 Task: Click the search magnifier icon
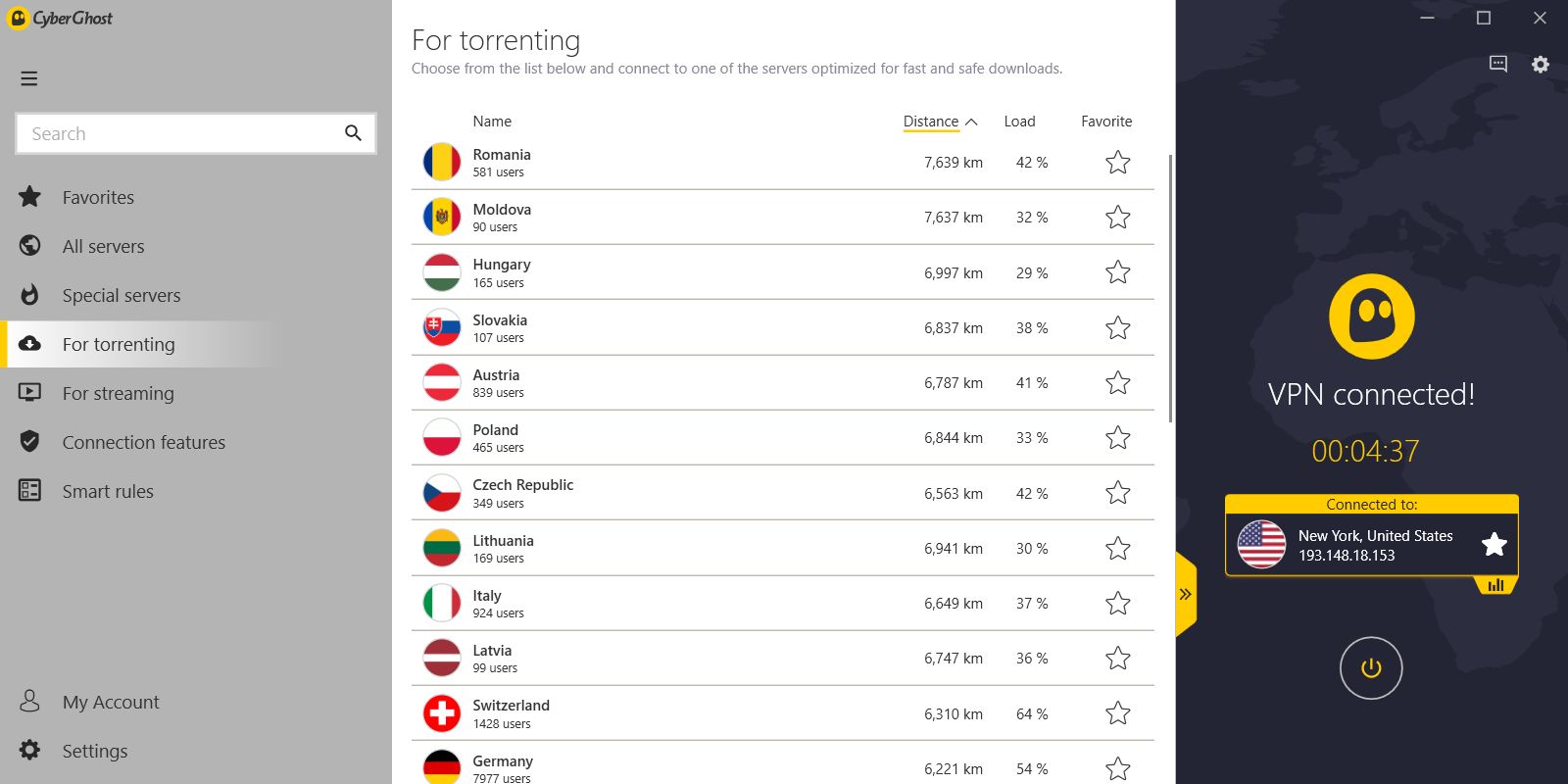353,133
